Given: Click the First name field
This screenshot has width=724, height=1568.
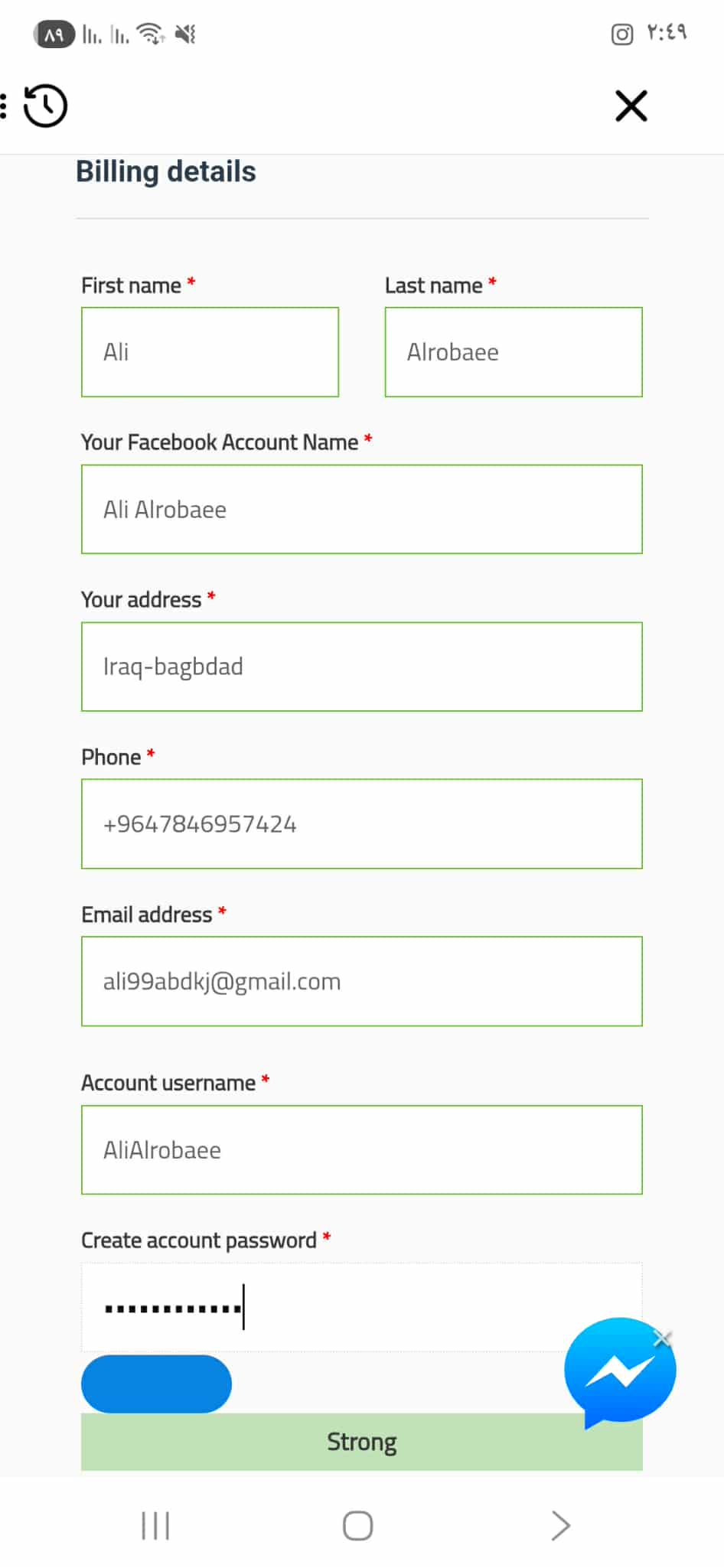Looking at the screenshot, I should (x=210, y=352).
